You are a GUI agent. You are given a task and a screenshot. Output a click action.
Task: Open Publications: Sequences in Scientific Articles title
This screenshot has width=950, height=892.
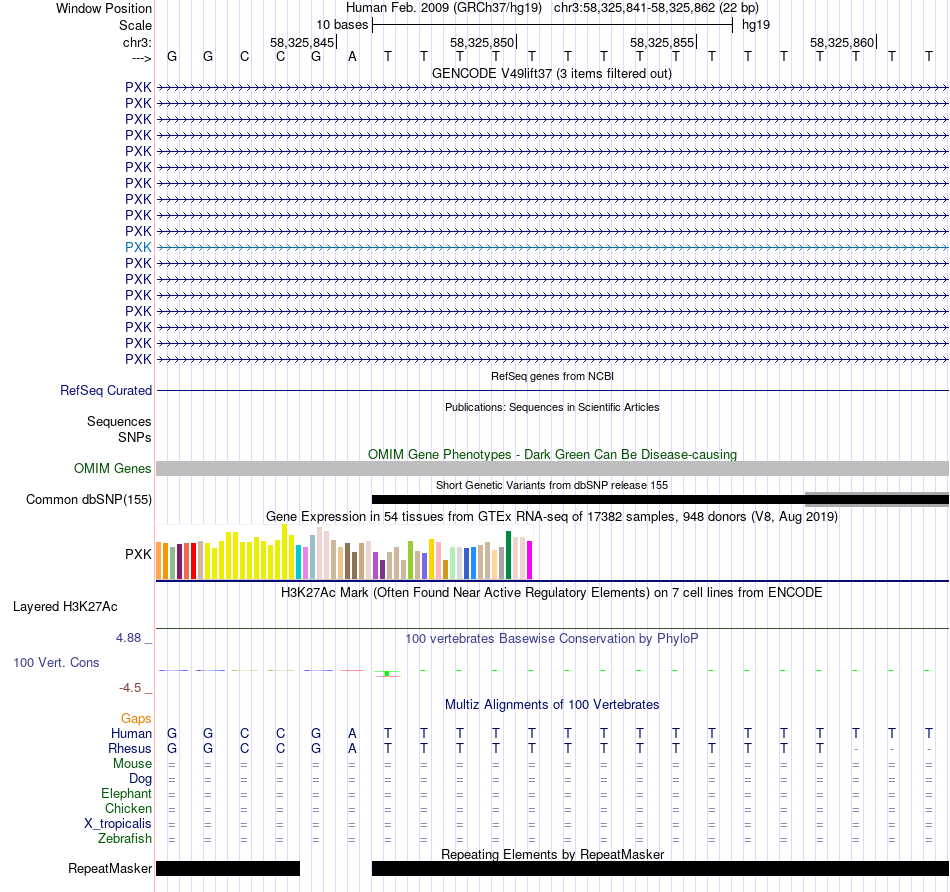click(552, 407)
